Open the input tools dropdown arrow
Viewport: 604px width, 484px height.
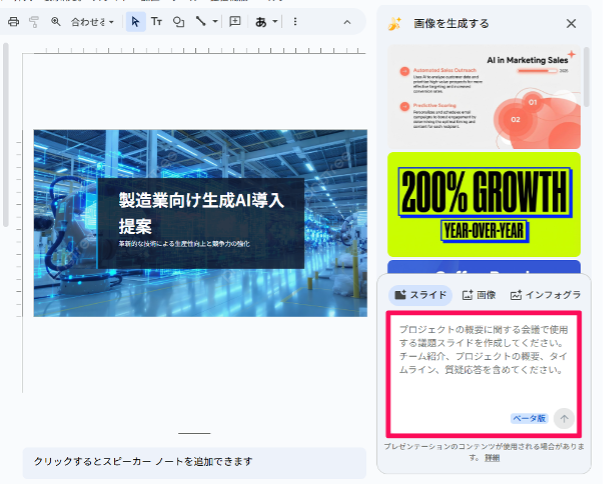pyautogui.click(x=275, y=22)
